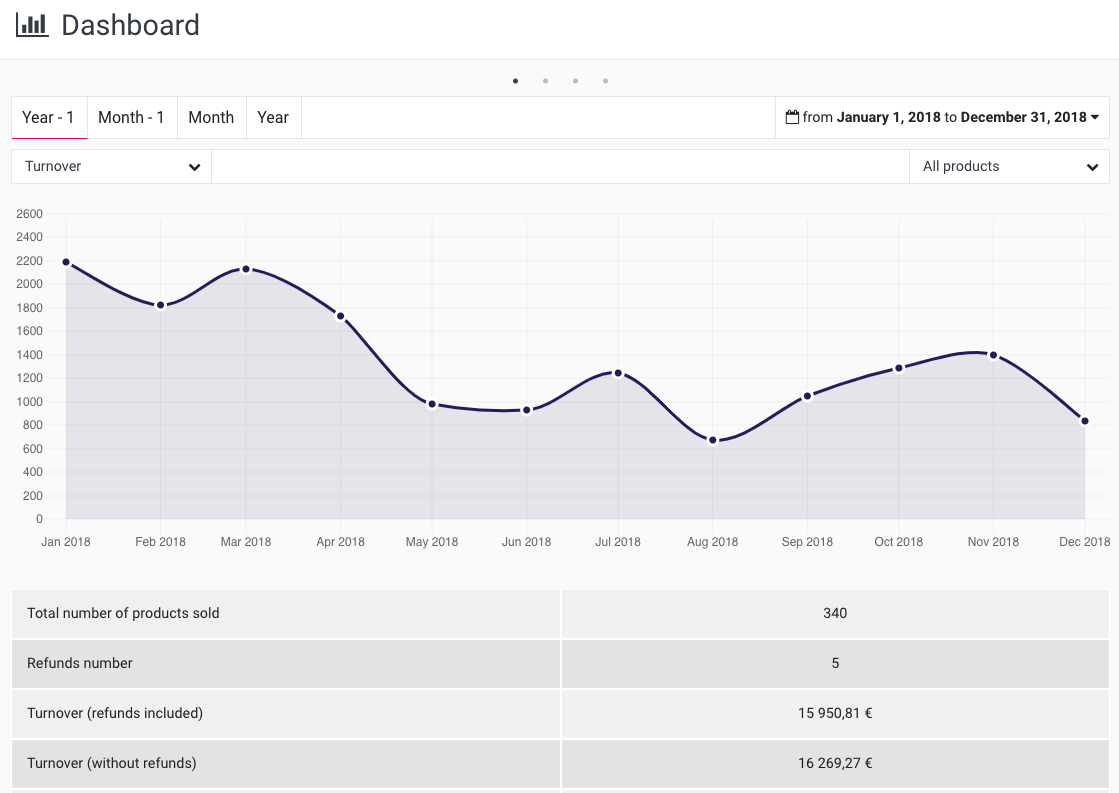Go to the second carousel pagination dot
The image size is (1119, 793).
point(545,81)
